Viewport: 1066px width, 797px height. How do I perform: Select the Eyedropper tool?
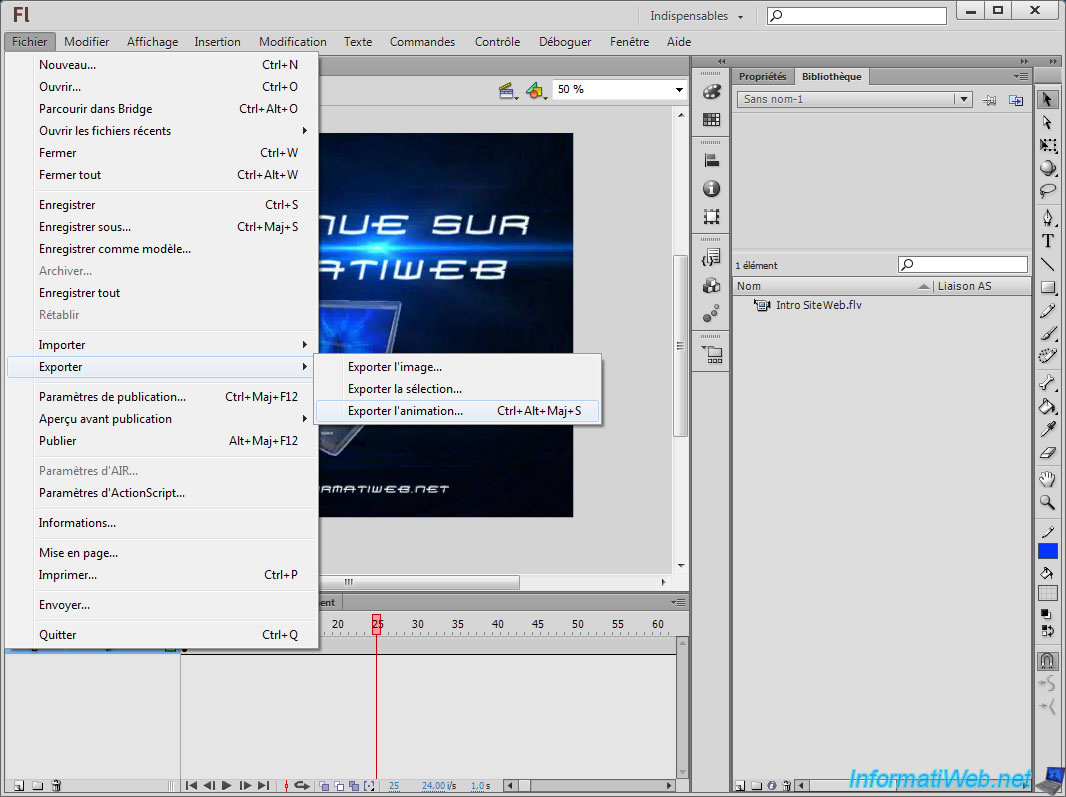point(1048,429)
